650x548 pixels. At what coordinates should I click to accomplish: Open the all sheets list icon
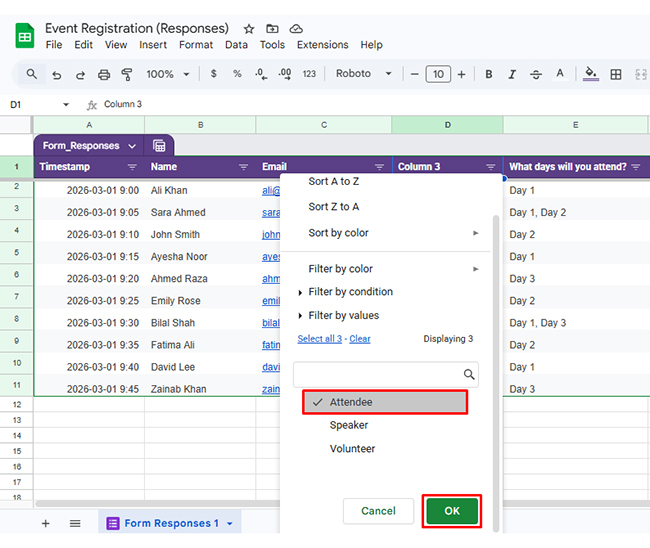75,524
